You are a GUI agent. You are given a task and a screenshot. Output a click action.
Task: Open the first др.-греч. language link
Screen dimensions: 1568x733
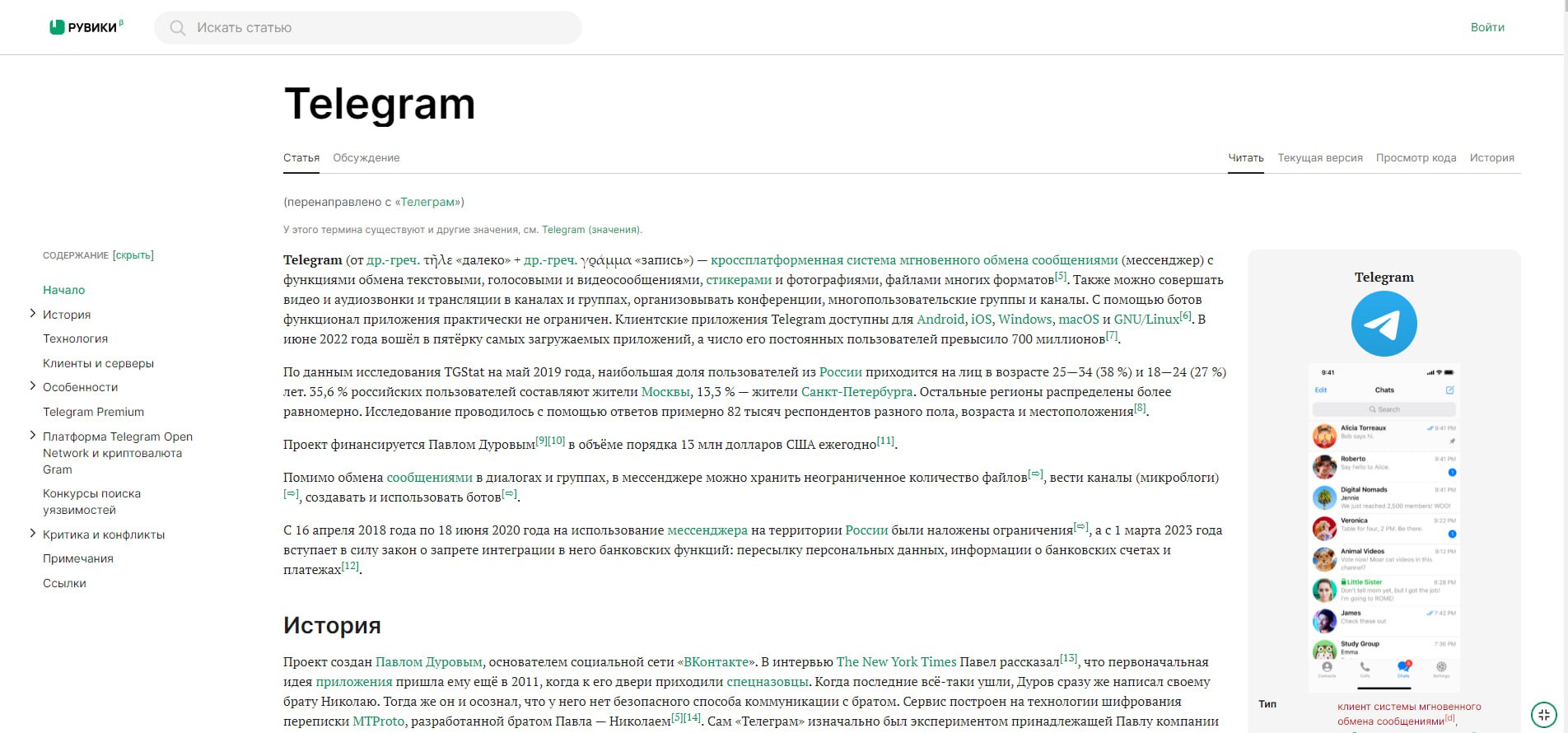(x=393, y=260)
